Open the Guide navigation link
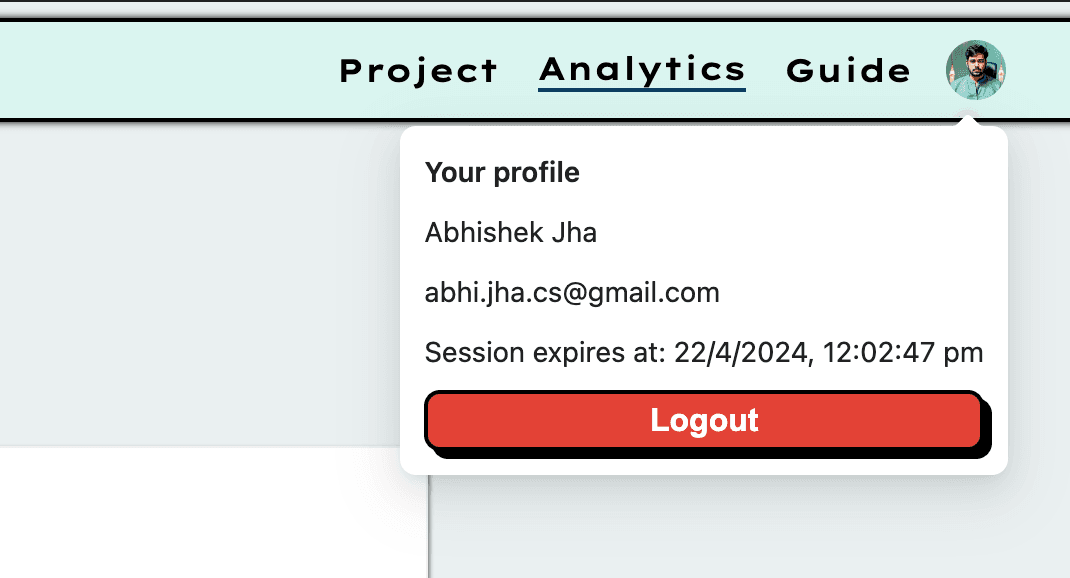 [x=848, y=71]
